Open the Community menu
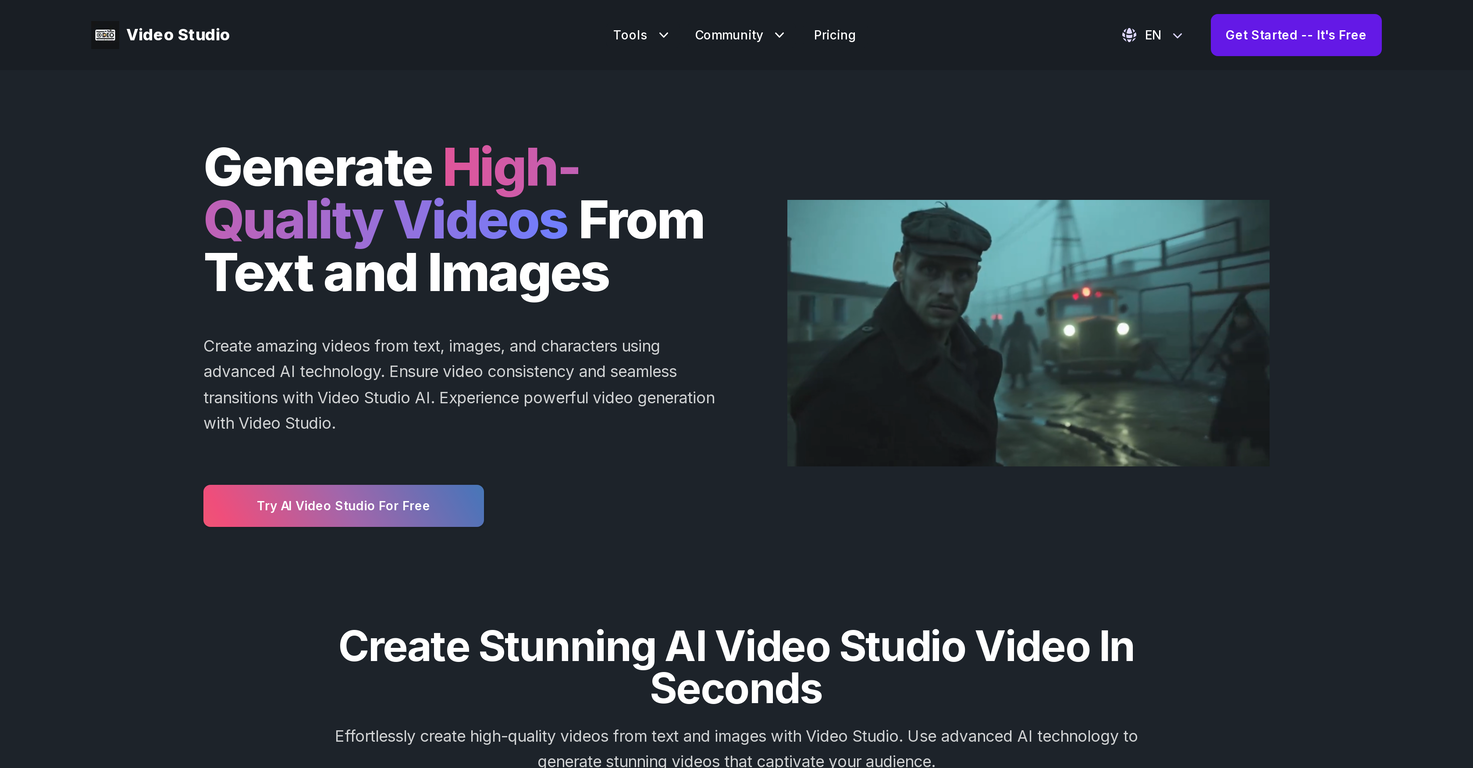Viewport: 1473px width, 768px height. click(x=727, y=34)
